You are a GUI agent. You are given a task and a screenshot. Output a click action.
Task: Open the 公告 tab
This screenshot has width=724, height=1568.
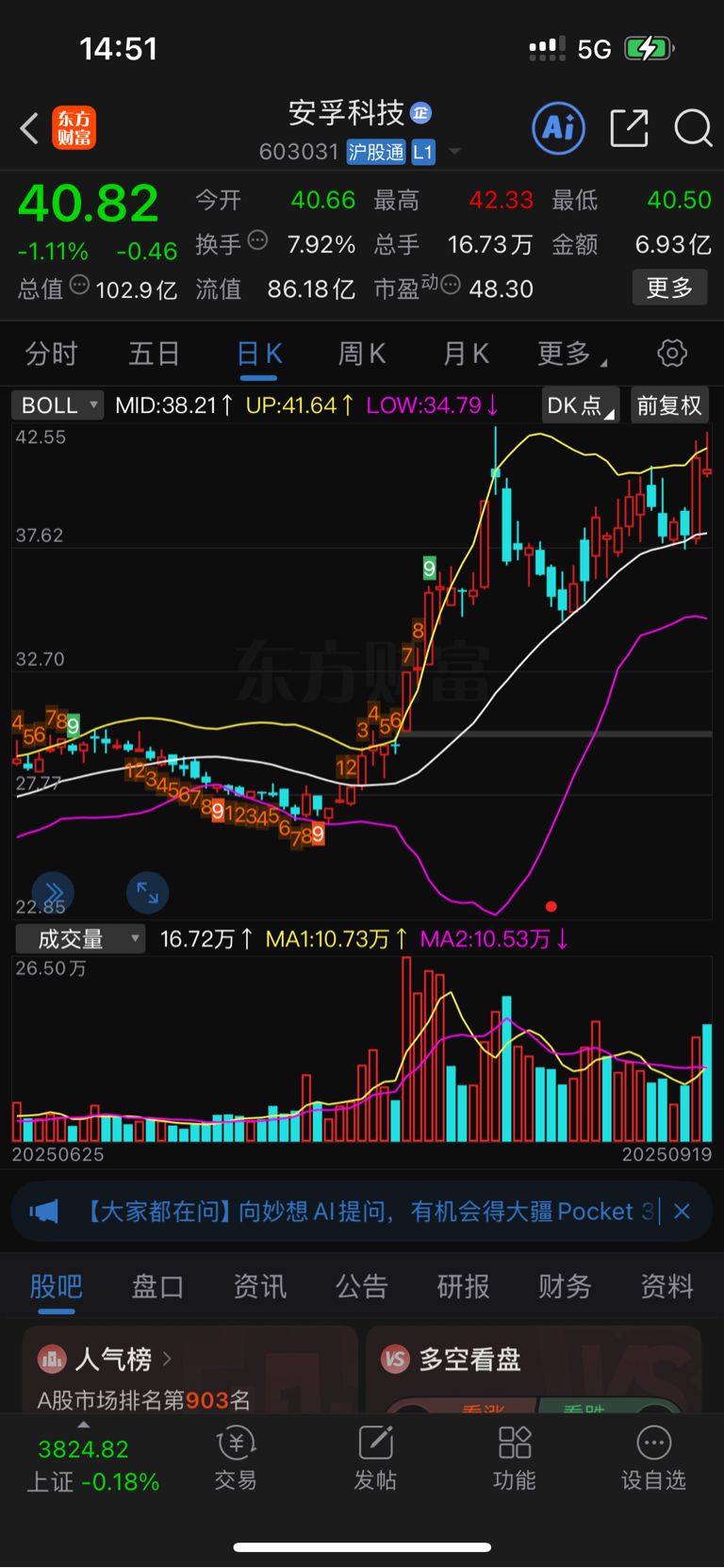coord(362,1287)
